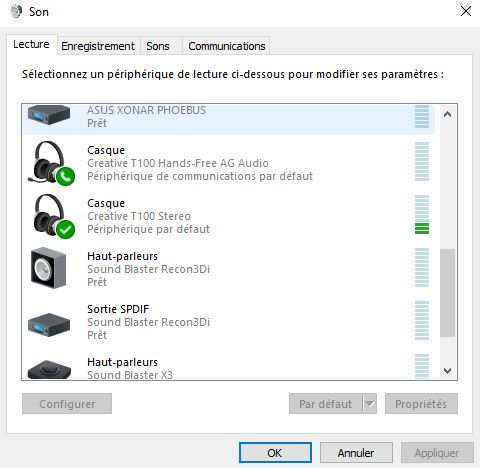Viewport: 480px width, 468px height.
Task: Open the Enregistrement tab
Action: pos(98,46)
